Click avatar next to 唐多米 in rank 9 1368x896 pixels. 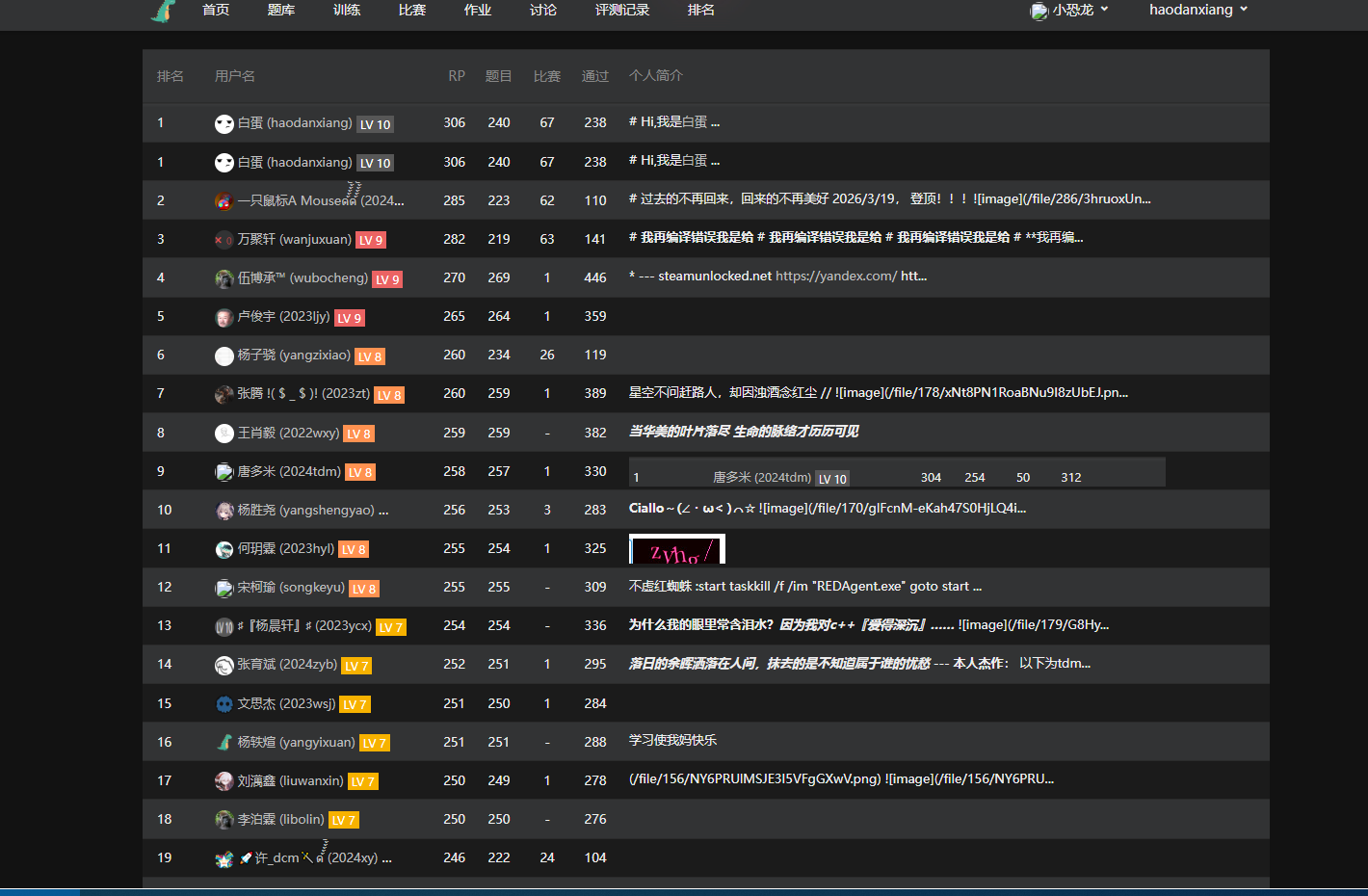[x=224, y=471]
